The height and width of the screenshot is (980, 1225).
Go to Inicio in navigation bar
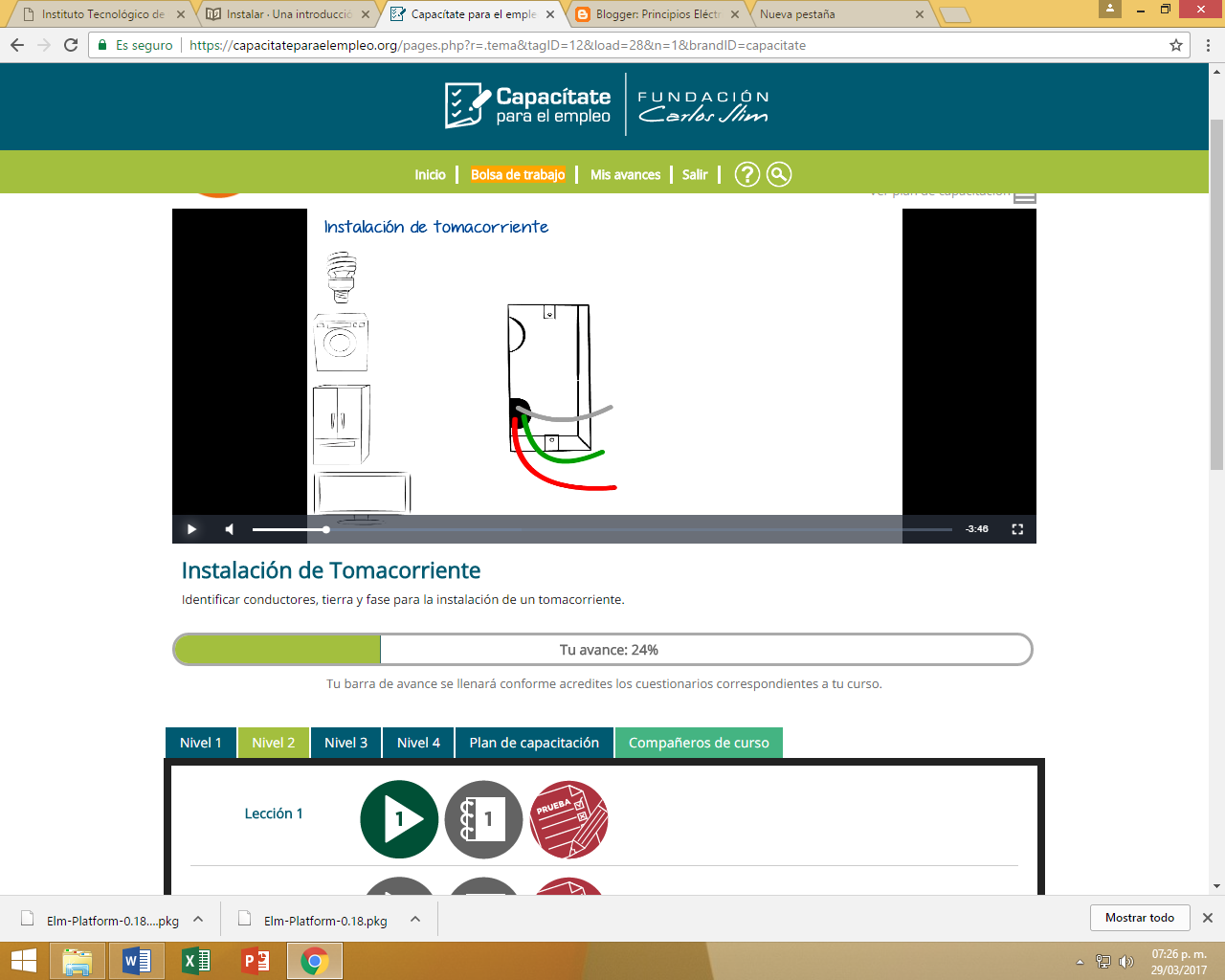pyautogui.click(x=430, y=174)
